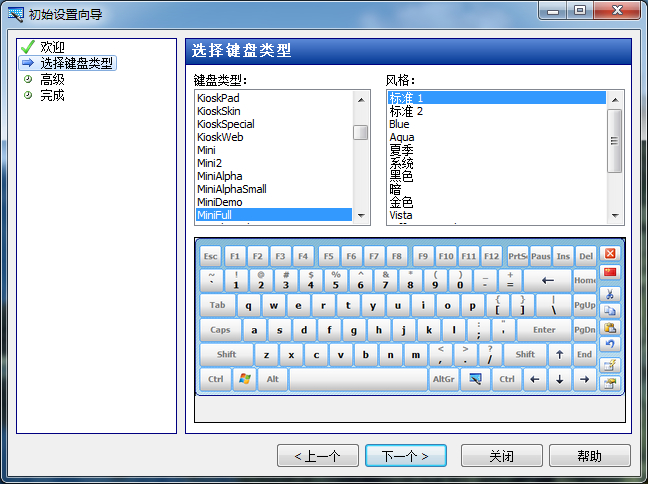Select KioskPad keyboard type

coord(274,98)
